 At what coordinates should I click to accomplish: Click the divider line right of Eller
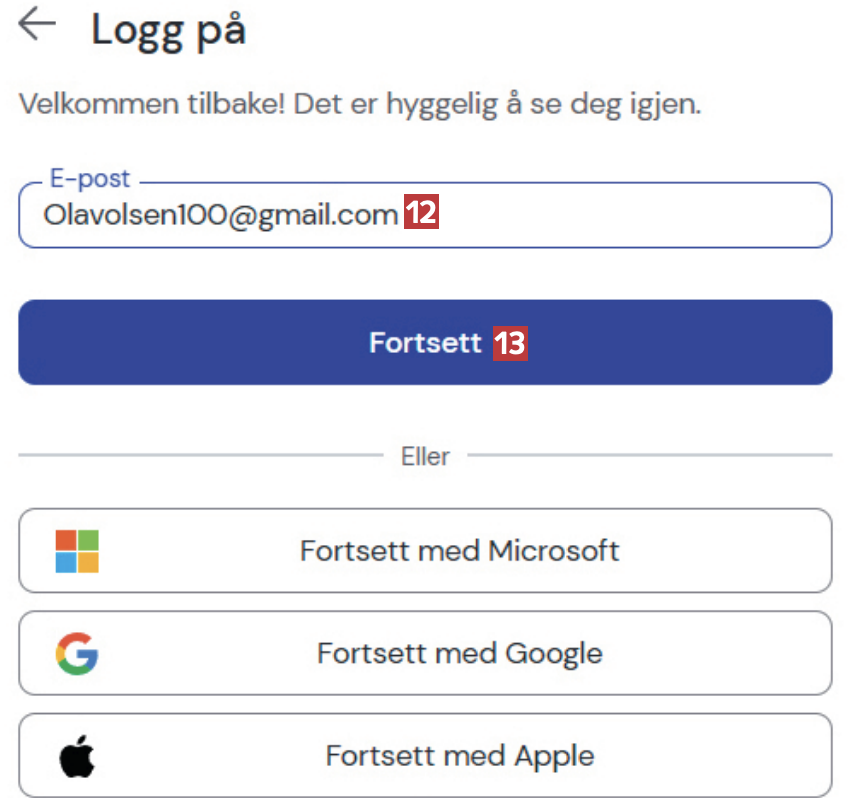[x=650, y=456]
